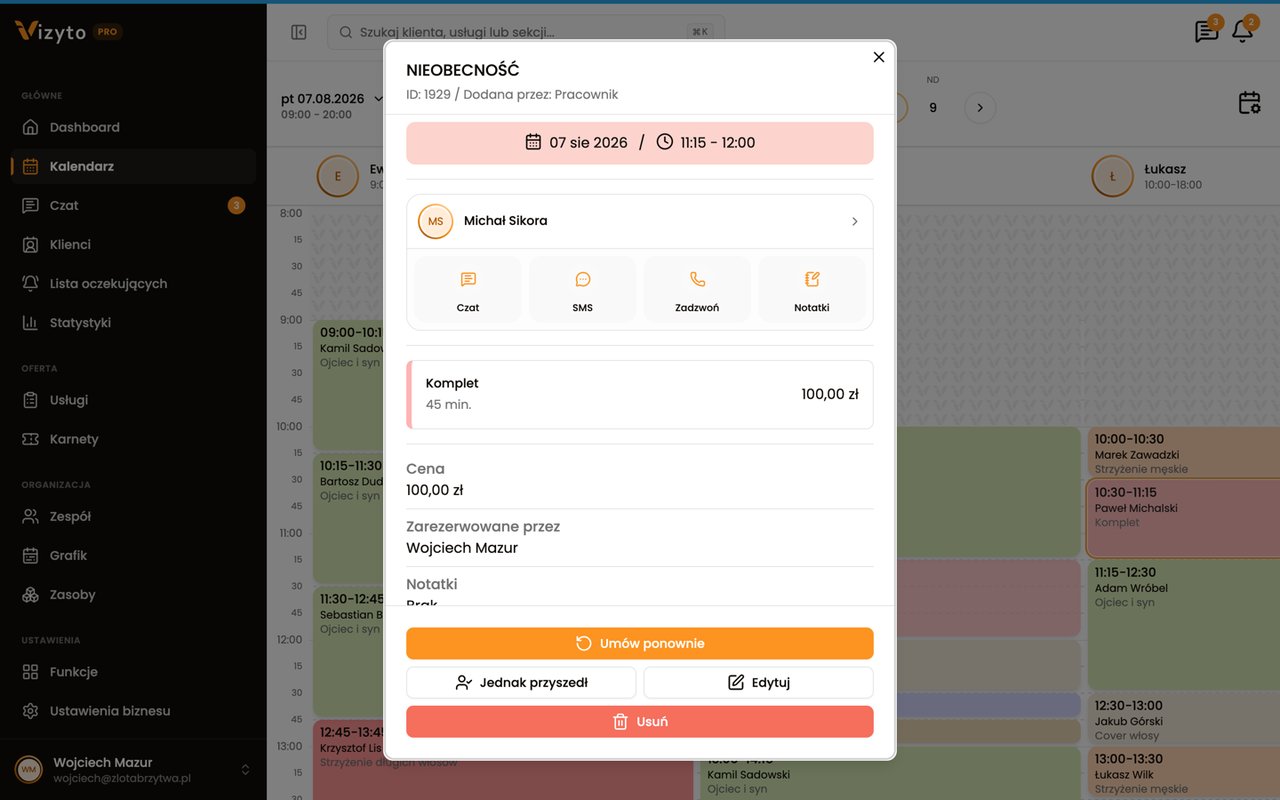The height and width of the screenshot is (800, 1280).
Task: Click the Zadzwoń phone icon
Action: [697, 280]
